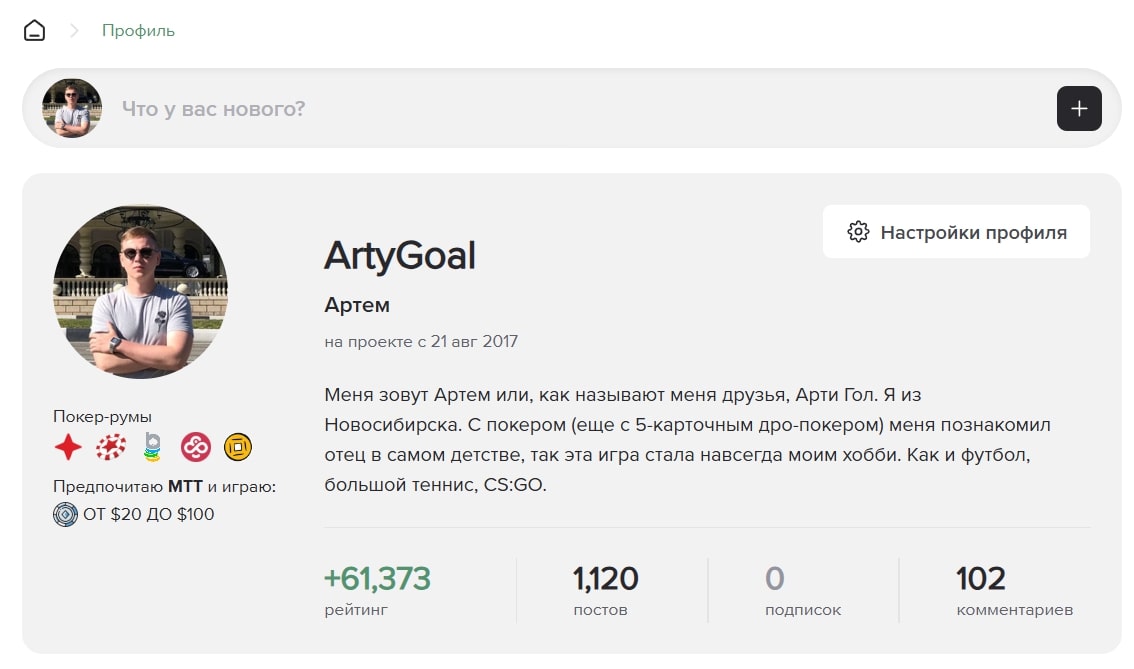Image resolution: width=1134 pixels, height=669 pixels.
Task: Click the blue chip icon beside the $20–$100 limit
Action: click(x=65, y=515)
